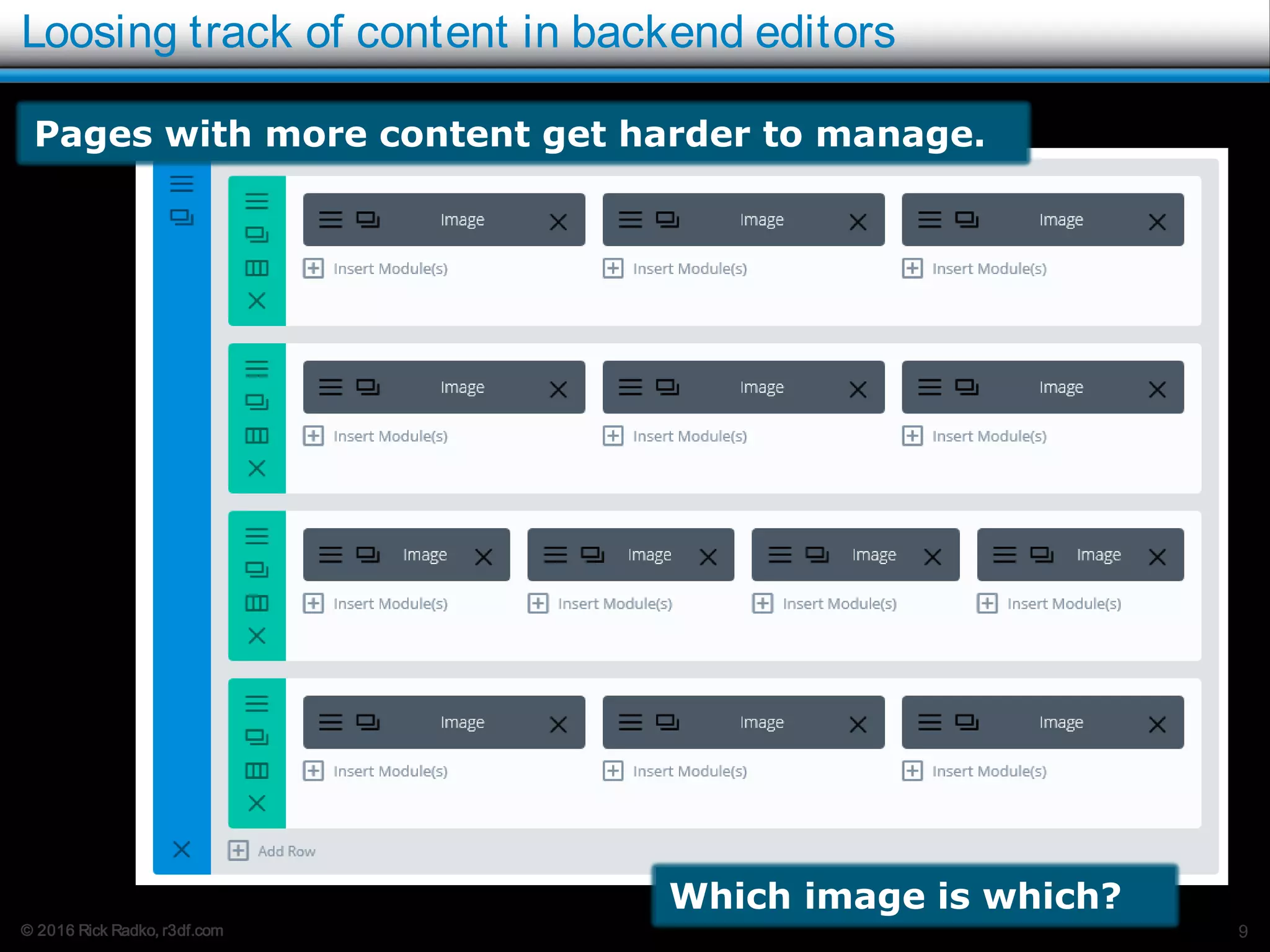The height and width of the screenshot is (952, 1270).
Task: Insert module in first row's first column
Action: (x=376, y=268)
